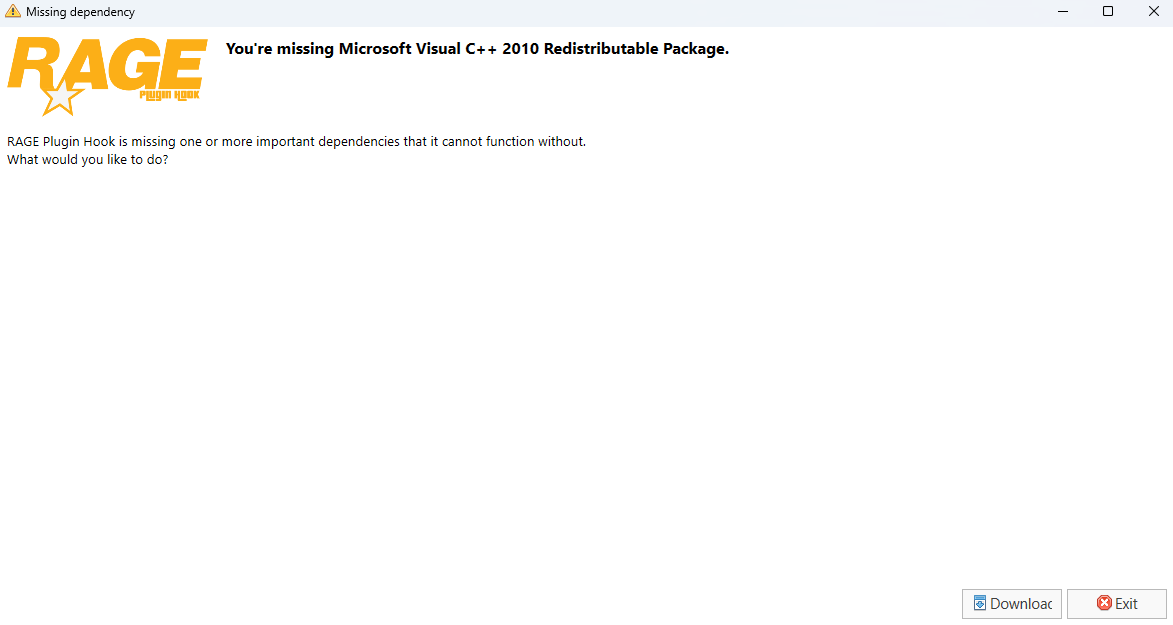Viewport: 1173px width, 625px height.
Task: Click the Exit button
Action: (1117, 603)
